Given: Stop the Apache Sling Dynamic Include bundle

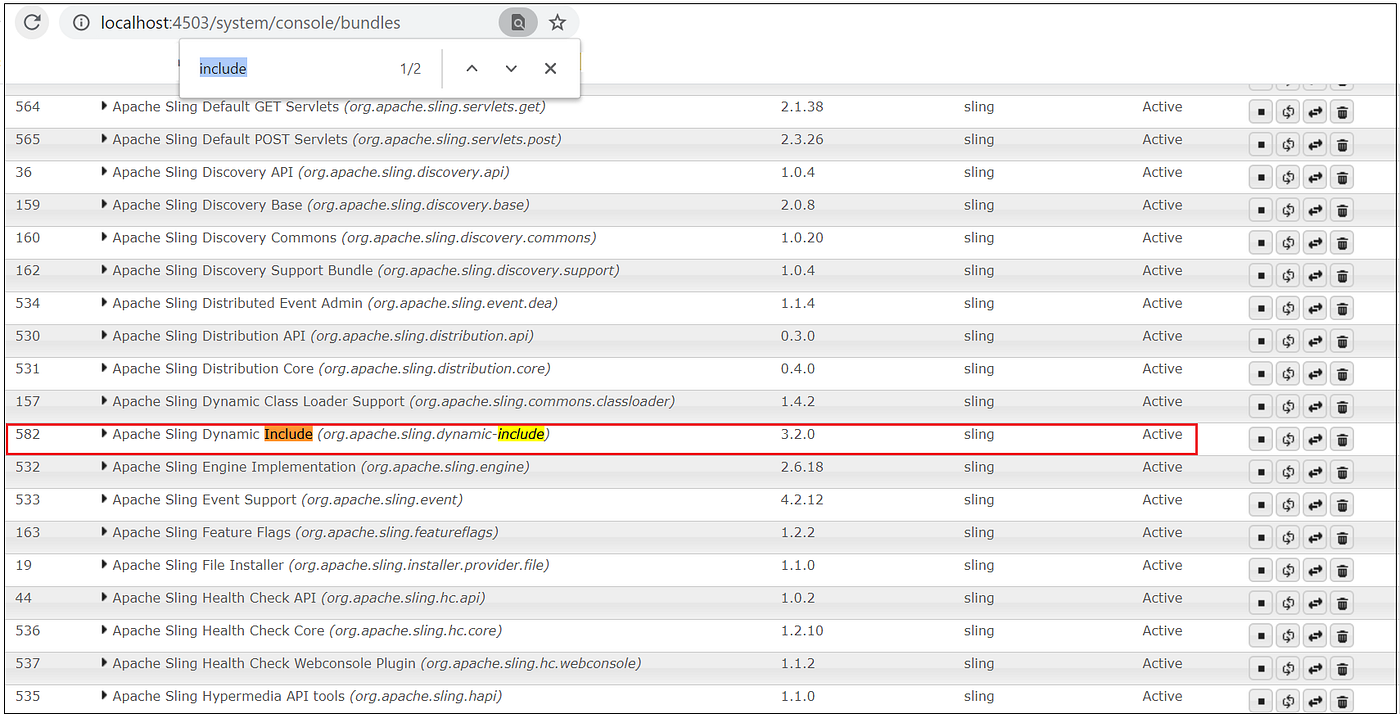Looking at the screenshot, I should click(1261, 438).
